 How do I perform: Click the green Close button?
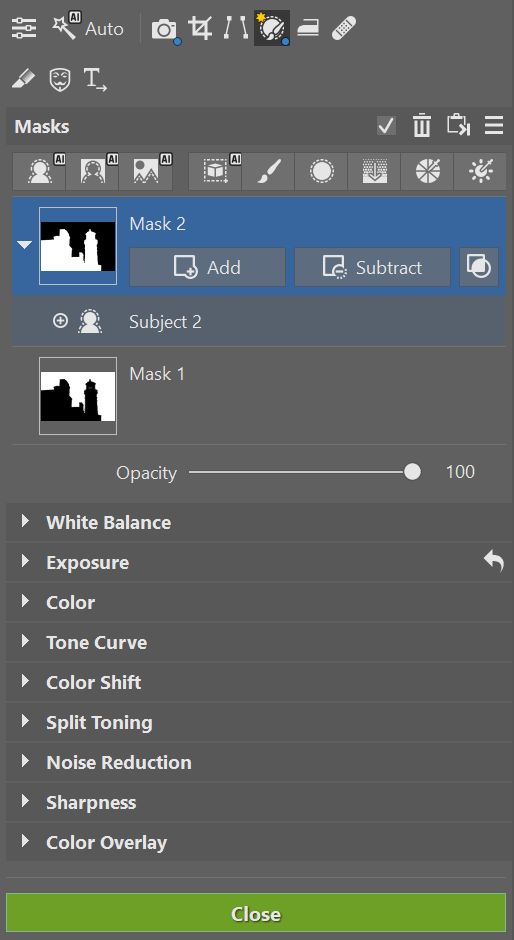coord(256,913)
